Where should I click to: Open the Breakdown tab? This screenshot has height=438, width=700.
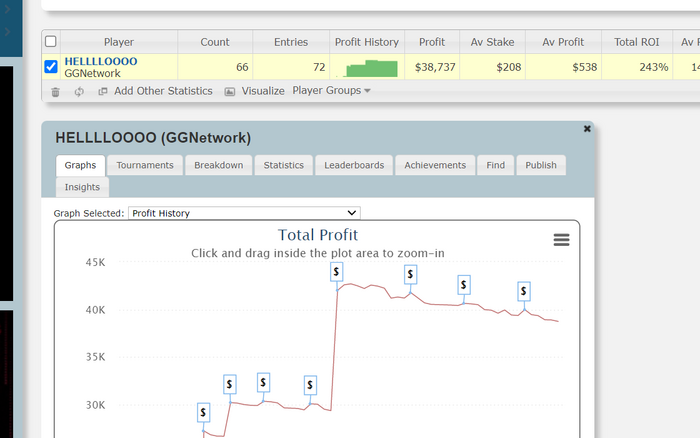pyautogui.click(x=219, y=165)
